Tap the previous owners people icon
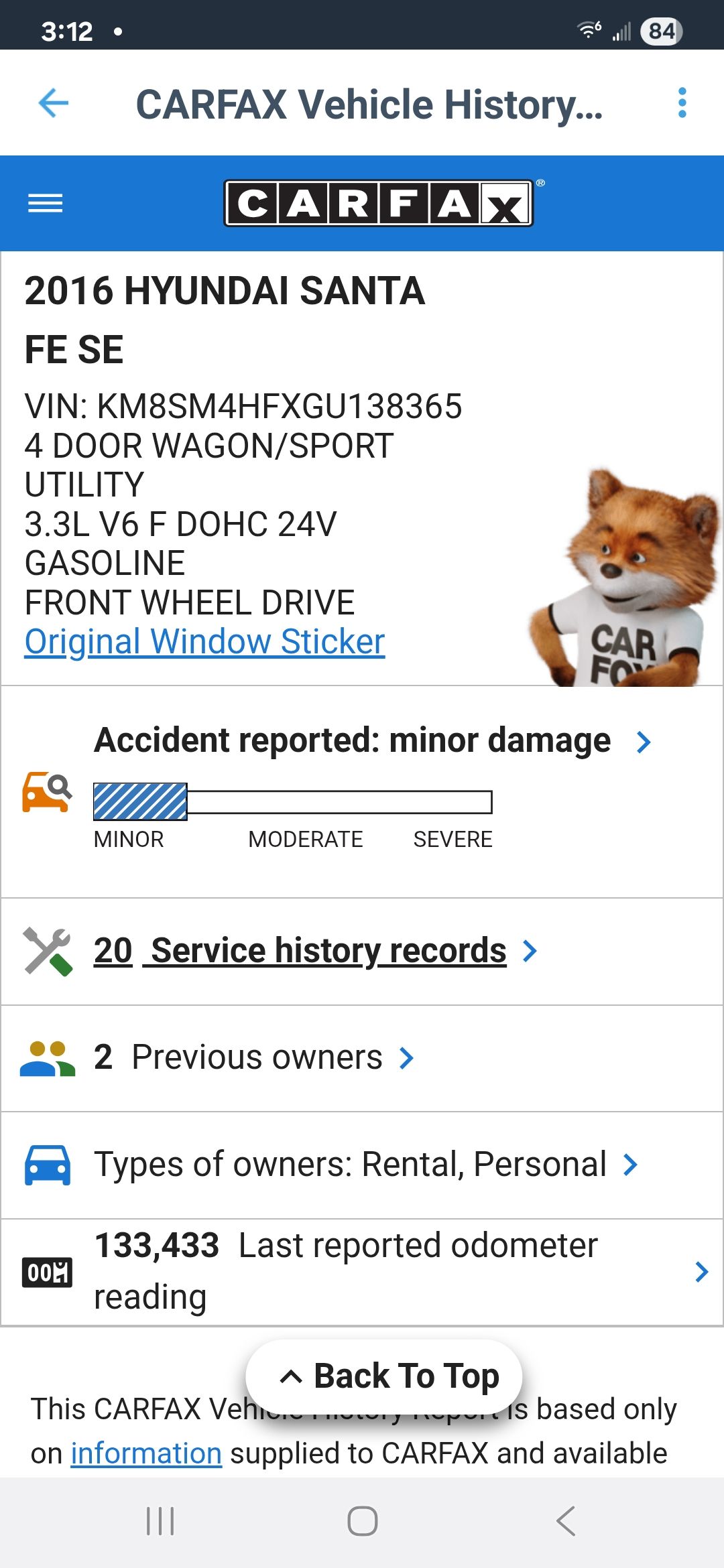724x1568 pixels. [47, 1059]
